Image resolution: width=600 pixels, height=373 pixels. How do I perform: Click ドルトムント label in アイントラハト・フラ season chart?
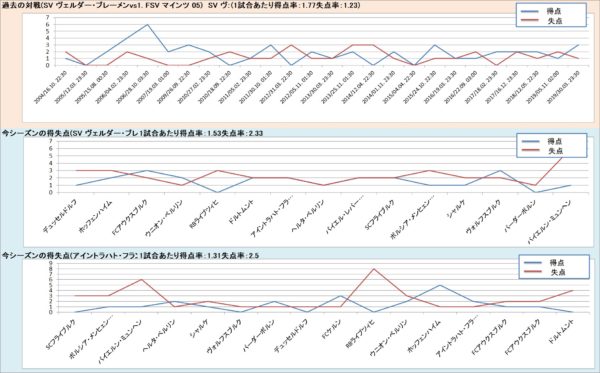pos(561,331)
